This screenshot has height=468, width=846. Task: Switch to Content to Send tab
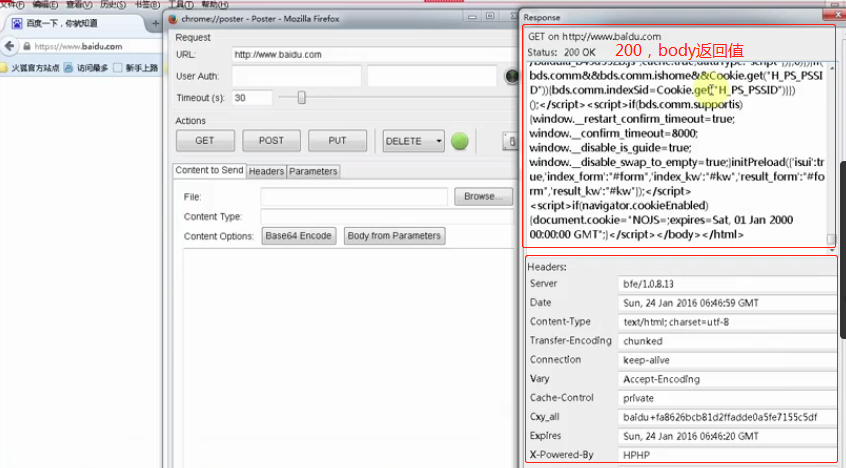coord(209,170)
